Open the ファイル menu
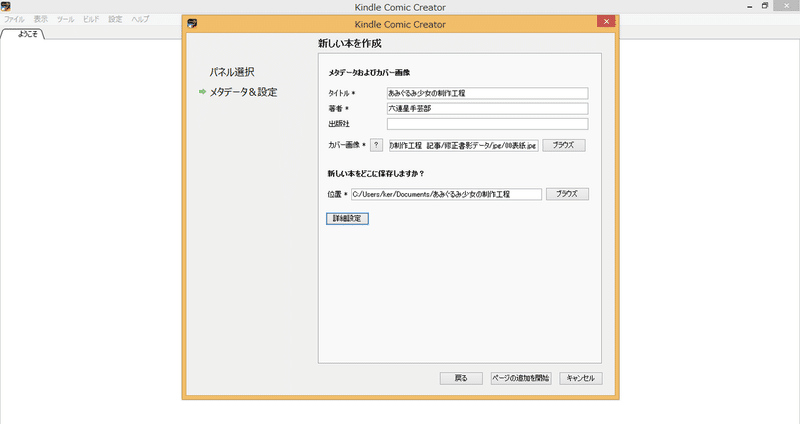800x424 pixels. [14, 19]
